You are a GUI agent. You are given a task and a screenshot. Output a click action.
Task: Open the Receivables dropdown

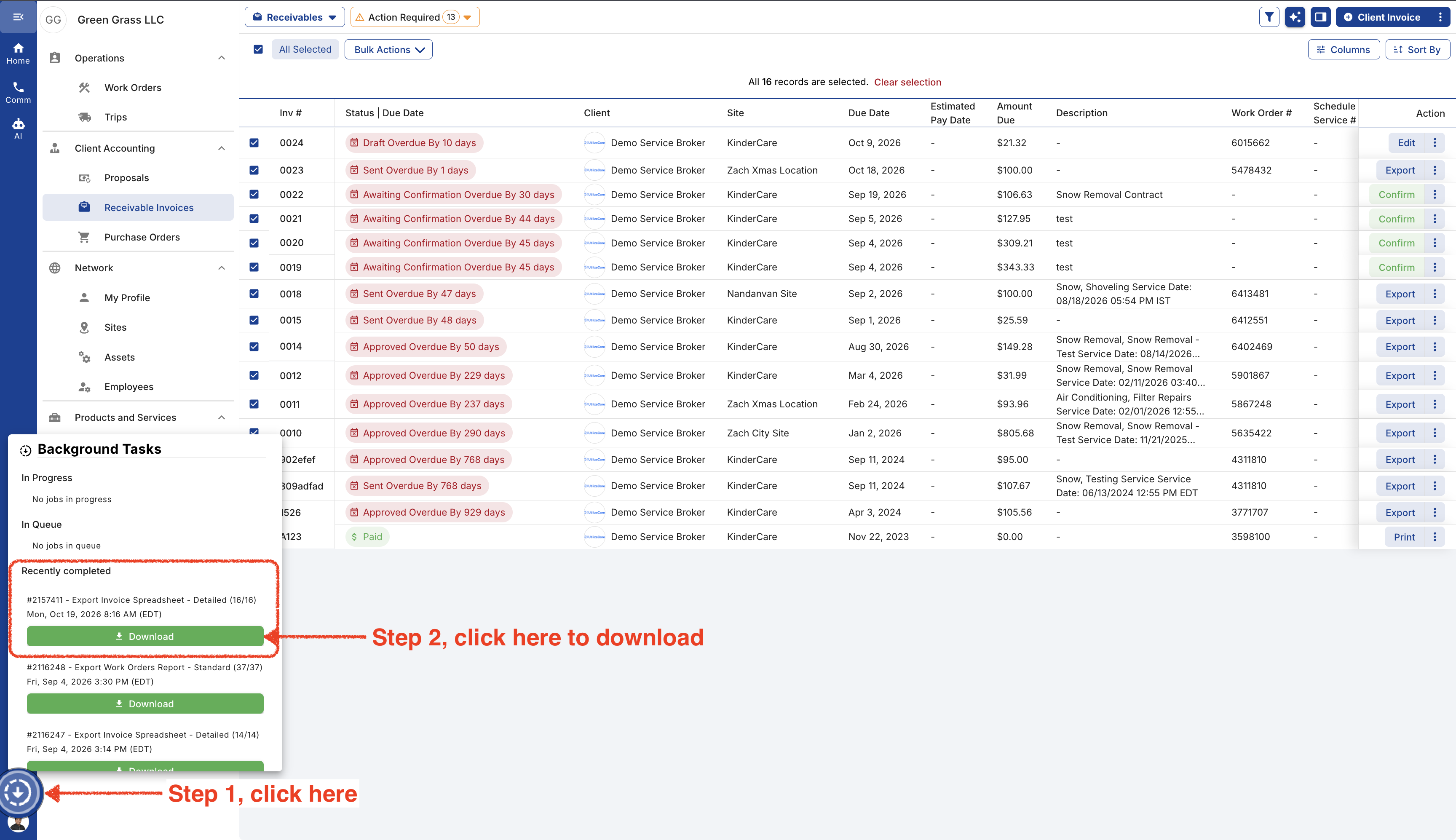pyautogui.click(x=294, y=17)
